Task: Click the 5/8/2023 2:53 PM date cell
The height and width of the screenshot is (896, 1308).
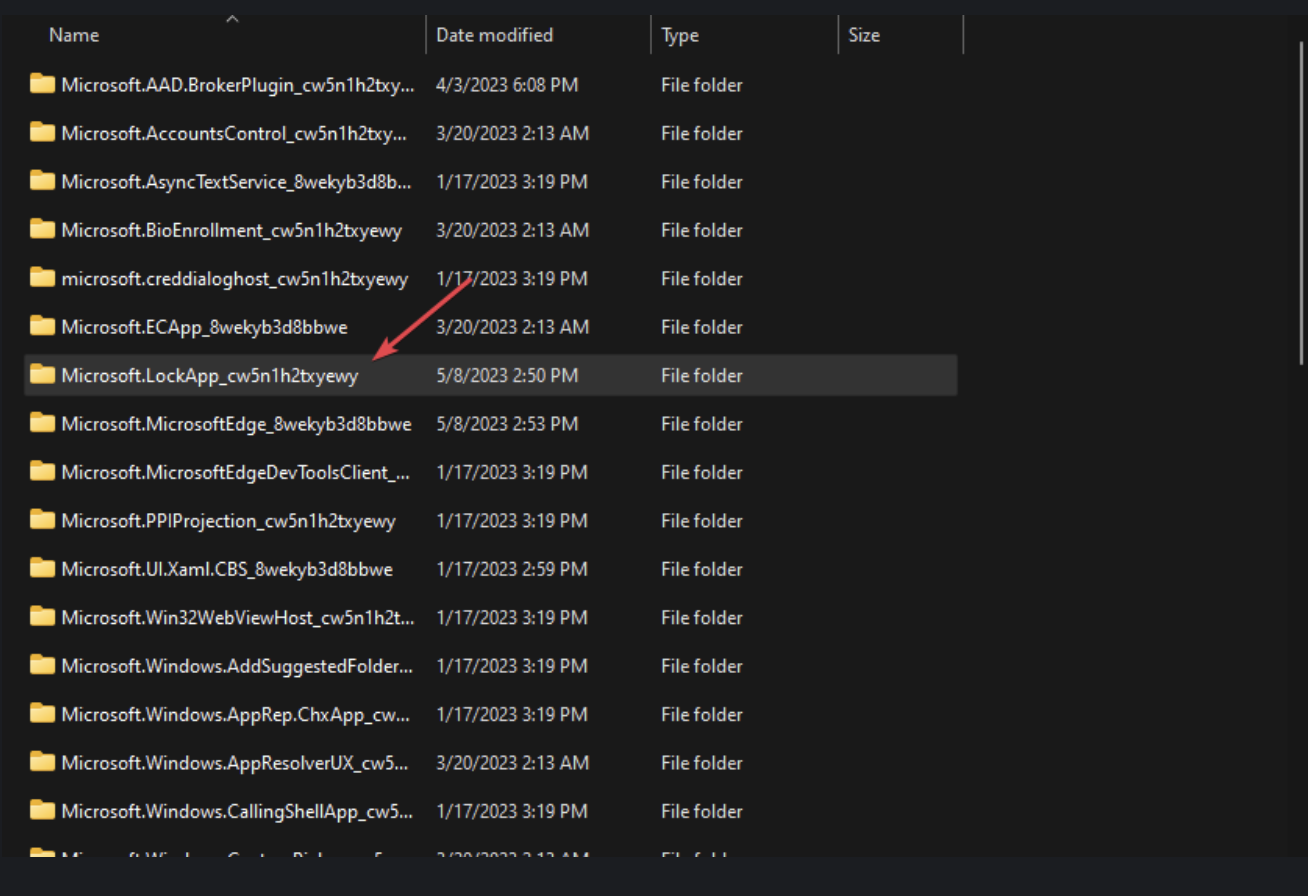Action: [507, 424]
